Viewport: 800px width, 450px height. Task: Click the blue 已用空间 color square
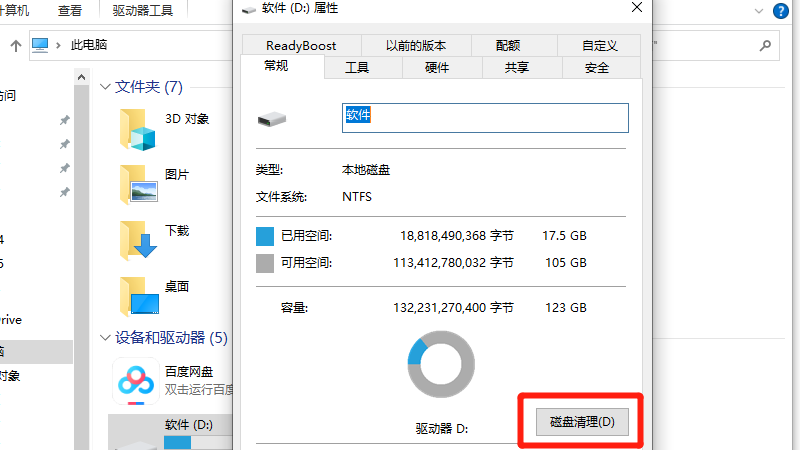coord(265,236)
